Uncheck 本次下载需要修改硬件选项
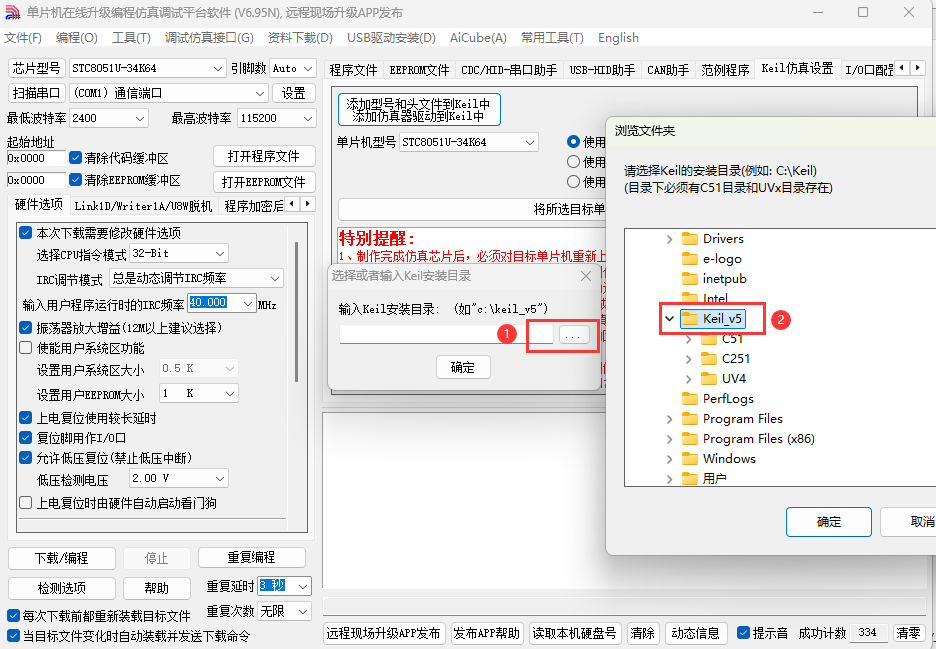Viewport: 936px width, 649px height. coord(26,232)
